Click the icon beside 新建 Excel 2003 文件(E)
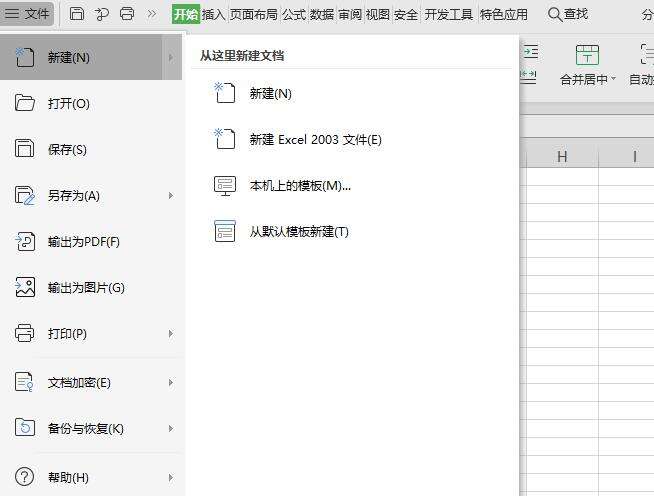Screen dimensions: 654x496 225,138
